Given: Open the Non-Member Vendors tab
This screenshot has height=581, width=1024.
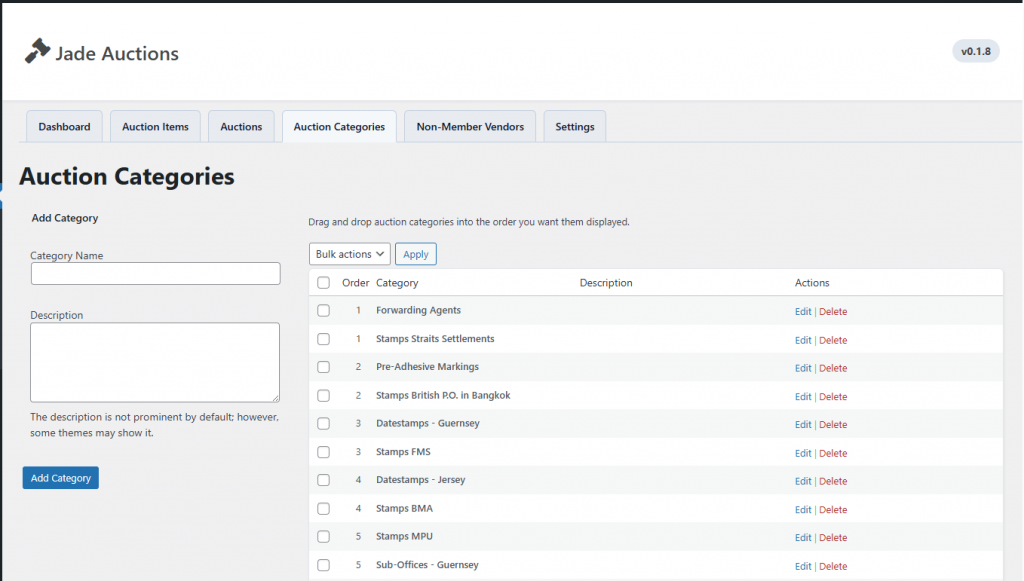Looking at the screenshot, I should 470,127.
